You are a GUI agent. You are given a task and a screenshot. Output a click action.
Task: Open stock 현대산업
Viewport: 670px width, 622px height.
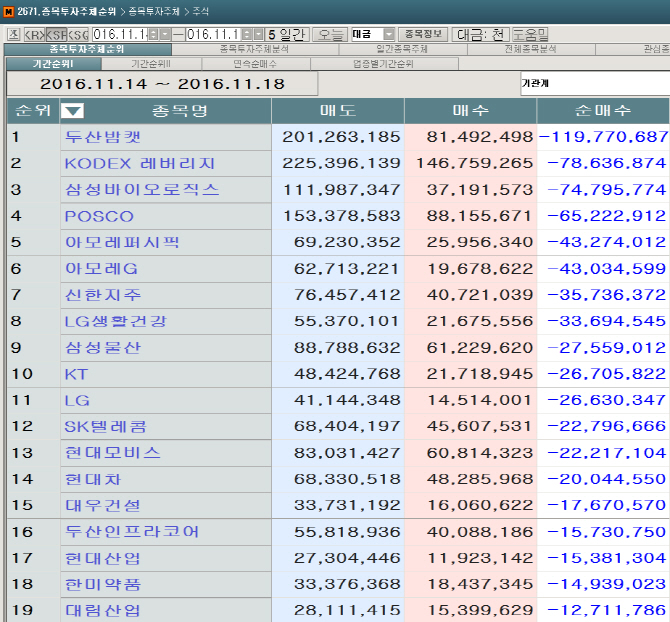tap(103, 558)
